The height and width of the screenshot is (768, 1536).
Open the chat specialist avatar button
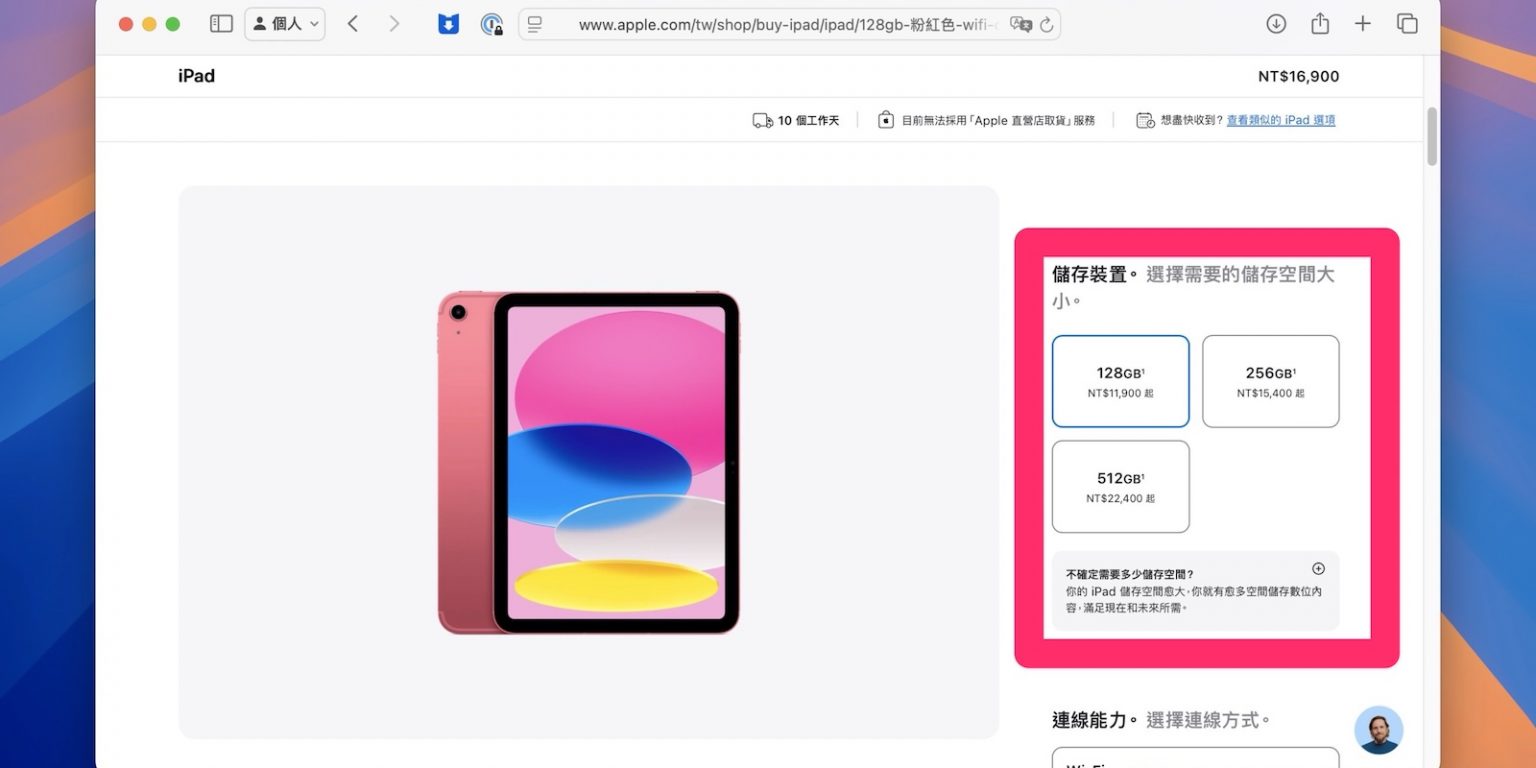coord(1379,730)
